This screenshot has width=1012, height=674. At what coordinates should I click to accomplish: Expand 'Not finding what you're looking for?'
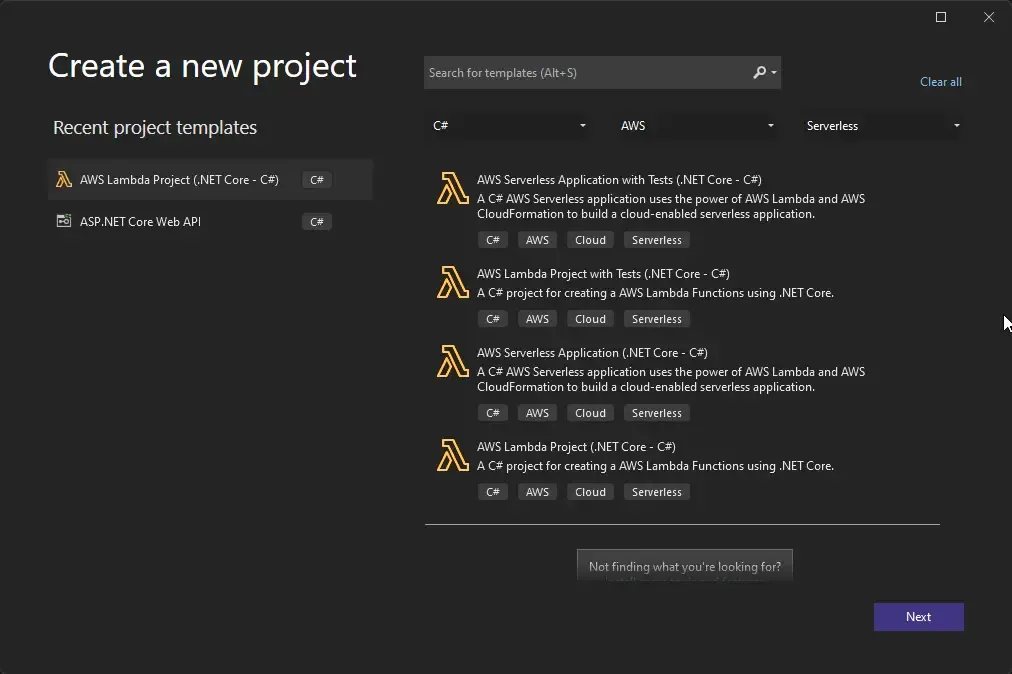[684, 566]
